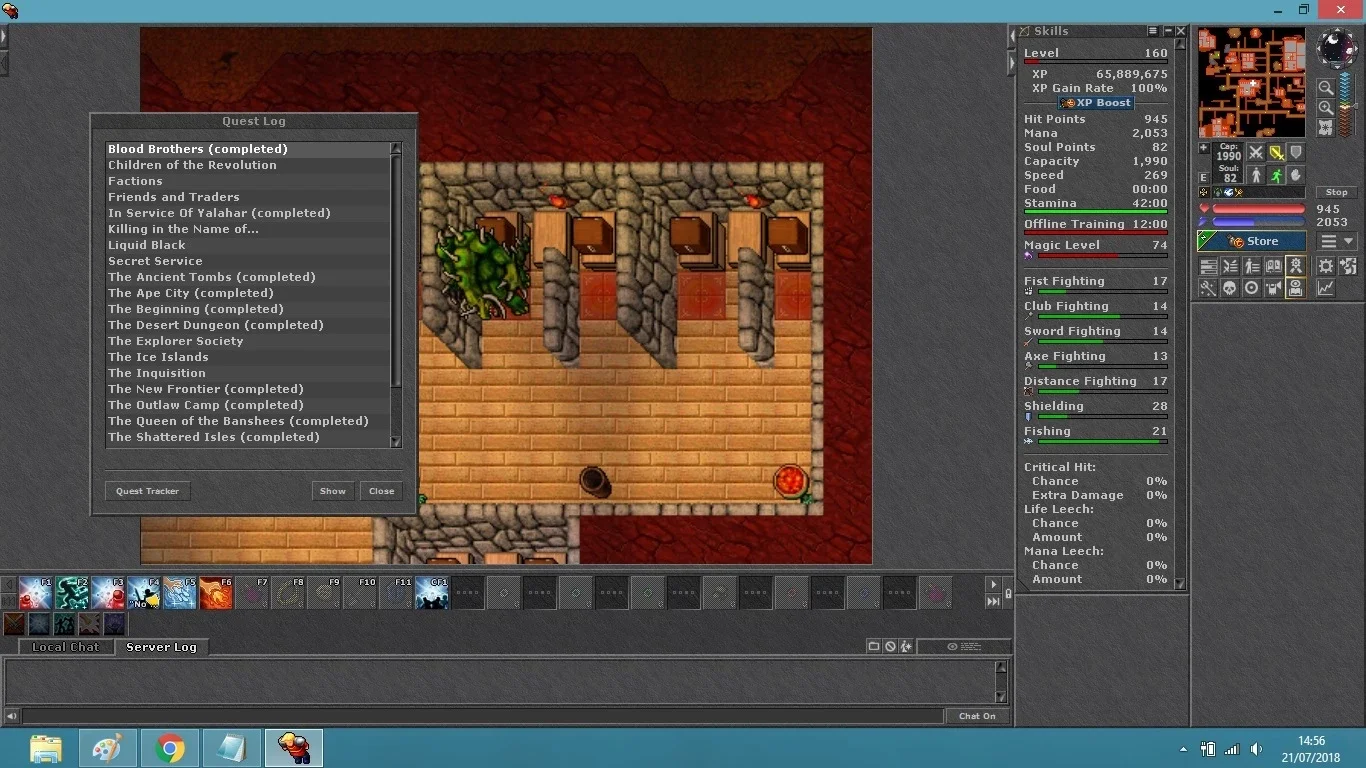Click the minimap compass rose
Screen dimensions: 1366x768
[x=1337, y=48]
